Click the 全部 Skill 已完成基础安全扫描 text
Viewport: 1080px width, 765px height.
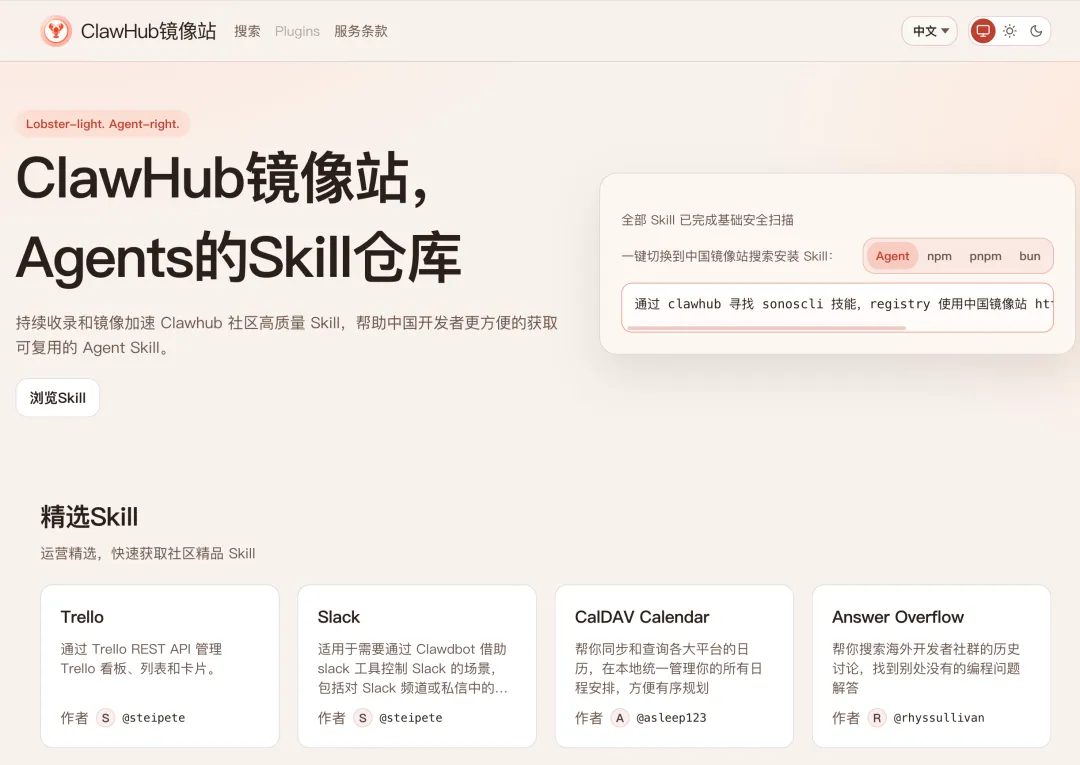pyautogui.click(x=707, y=220)
